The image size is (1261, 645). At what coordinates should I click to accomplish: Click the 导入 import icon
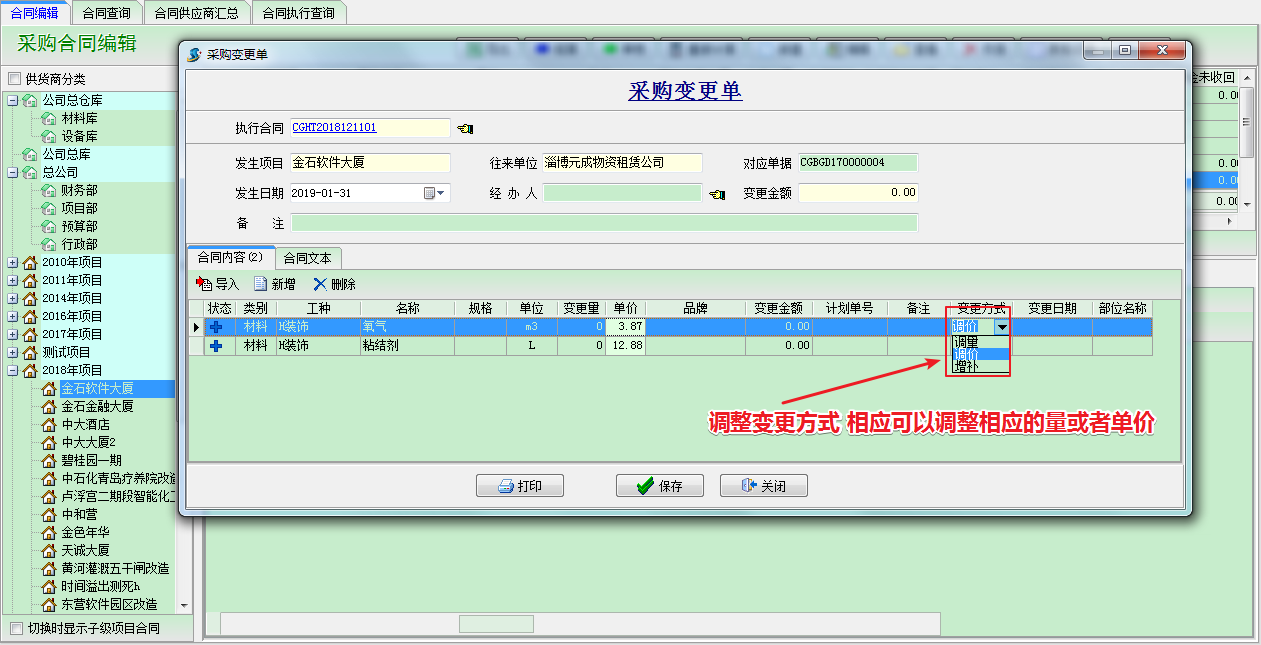(x=205, y=284)
